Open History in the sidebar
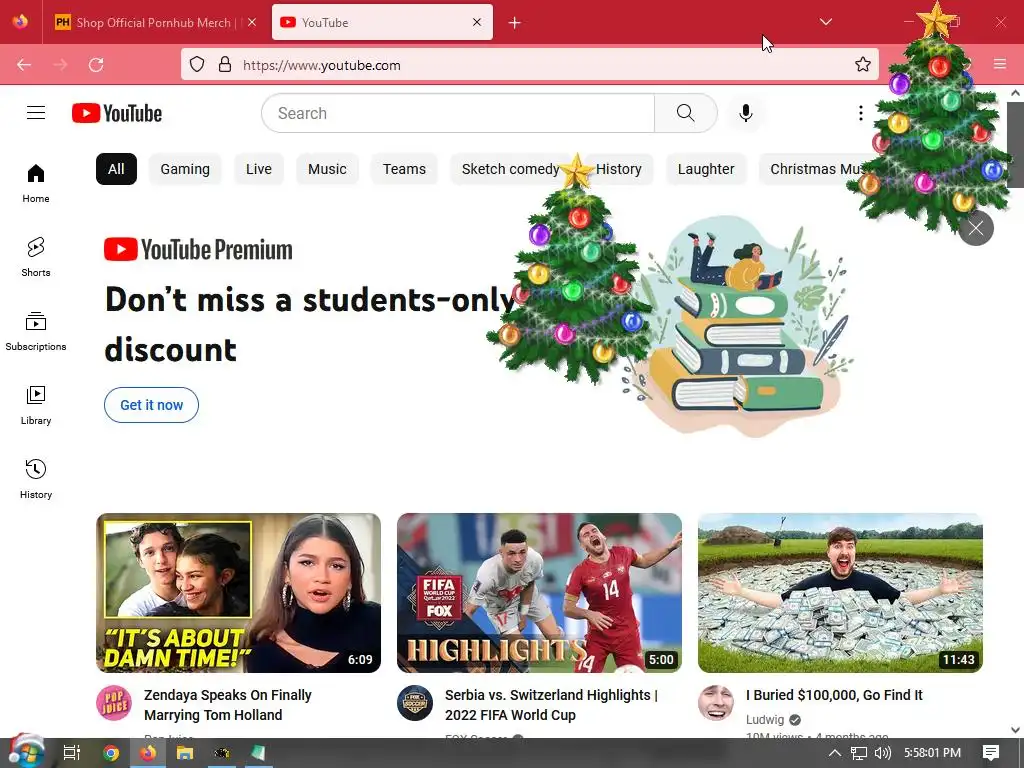Image resolution: width=1024 pixels, height=768 pixels. coord(36,479)
